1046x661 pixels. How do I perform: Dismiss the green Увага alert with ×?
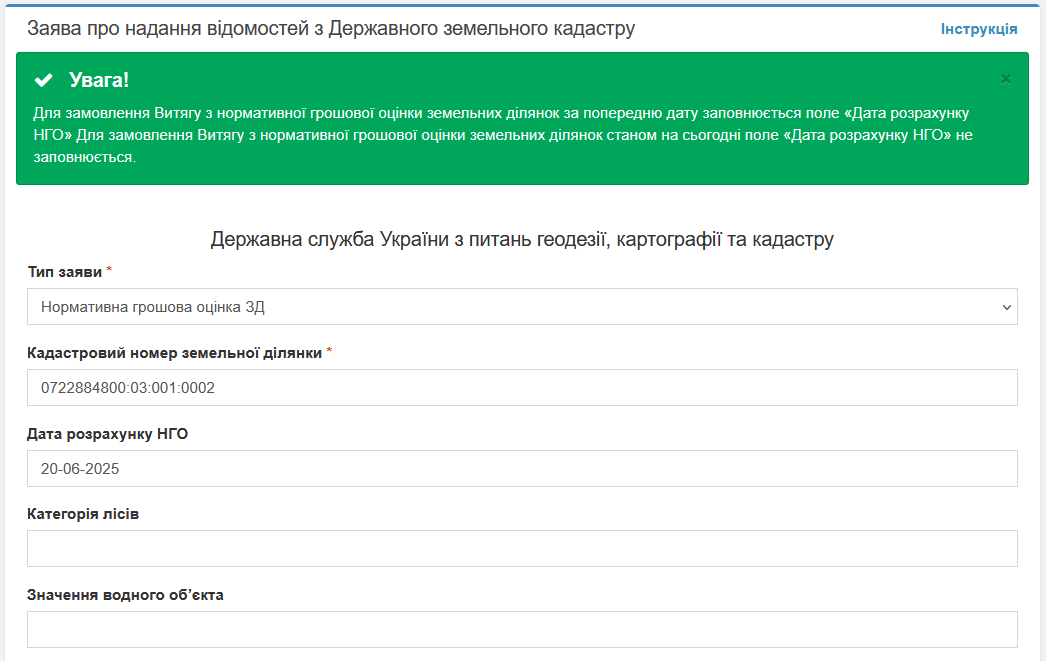point(1006,79)
